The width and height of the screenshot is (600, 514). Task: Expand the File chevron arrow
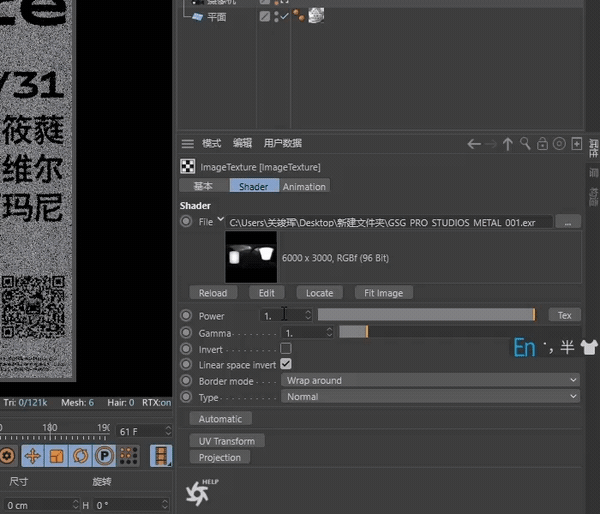tap(220, 219)
